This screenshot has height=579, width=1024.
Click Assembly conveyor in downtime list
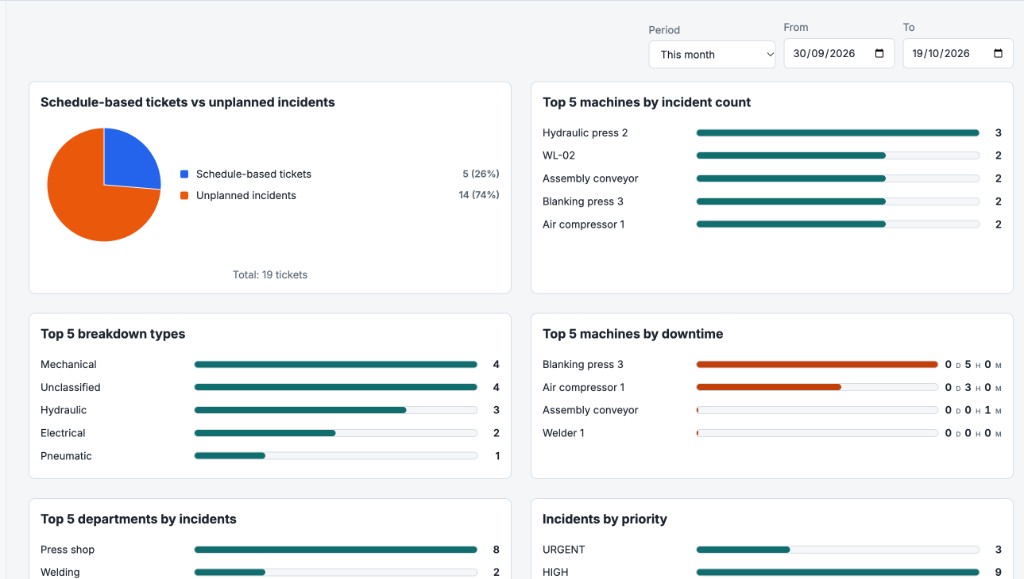click(590, 410)
